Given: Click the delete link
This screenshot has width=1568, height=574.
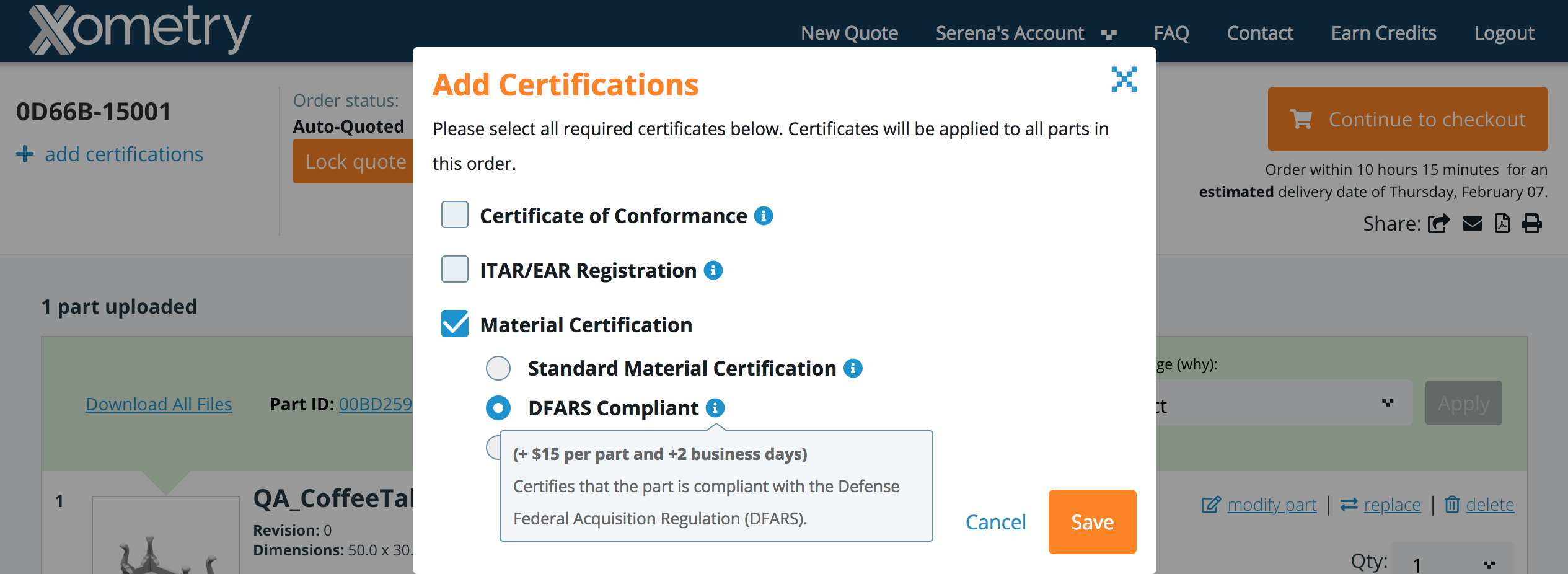Looking at the screenshot, I should point(1490,505).
